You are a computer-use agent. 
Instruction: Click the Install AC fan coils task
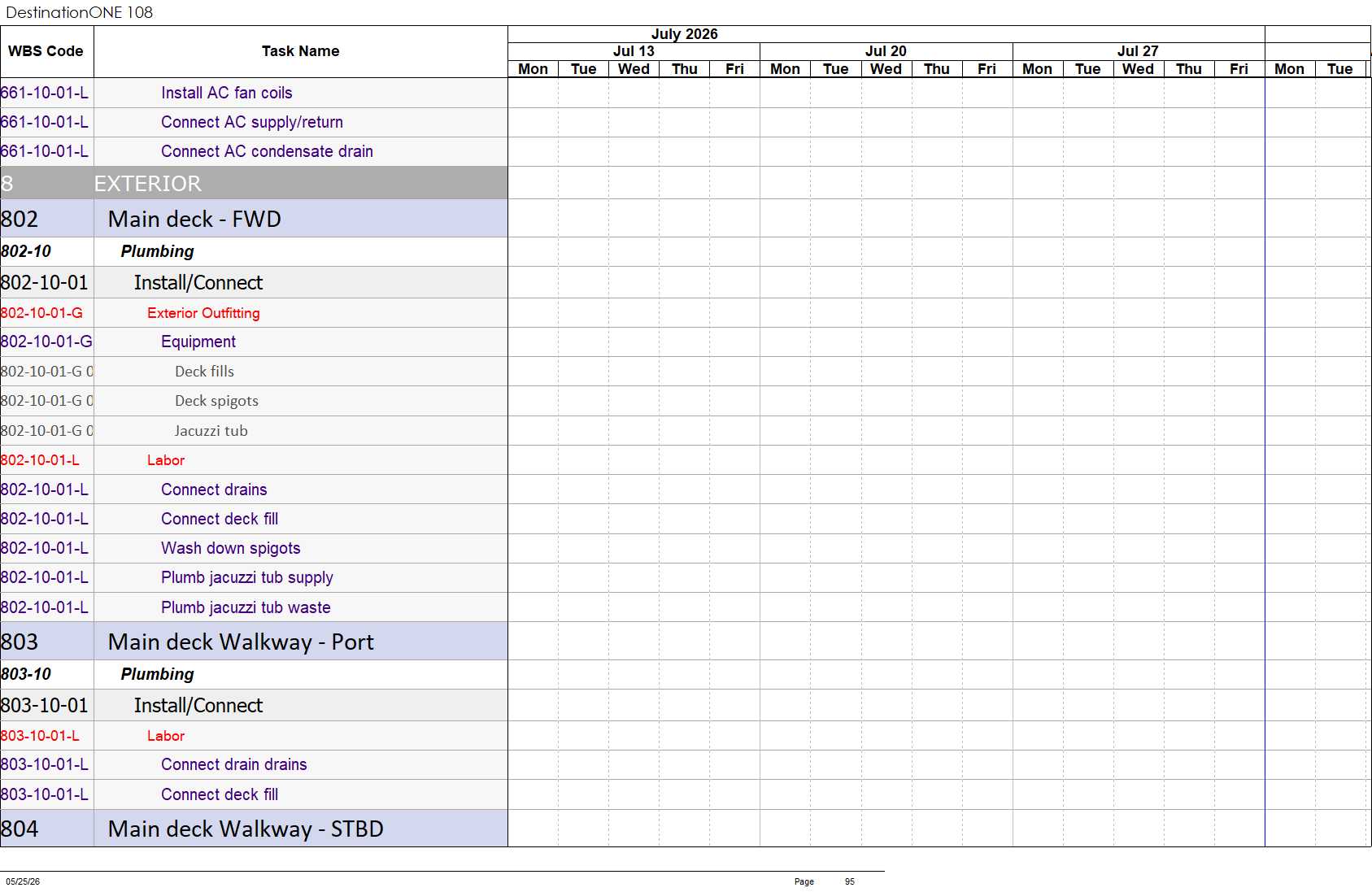[226, 93]
